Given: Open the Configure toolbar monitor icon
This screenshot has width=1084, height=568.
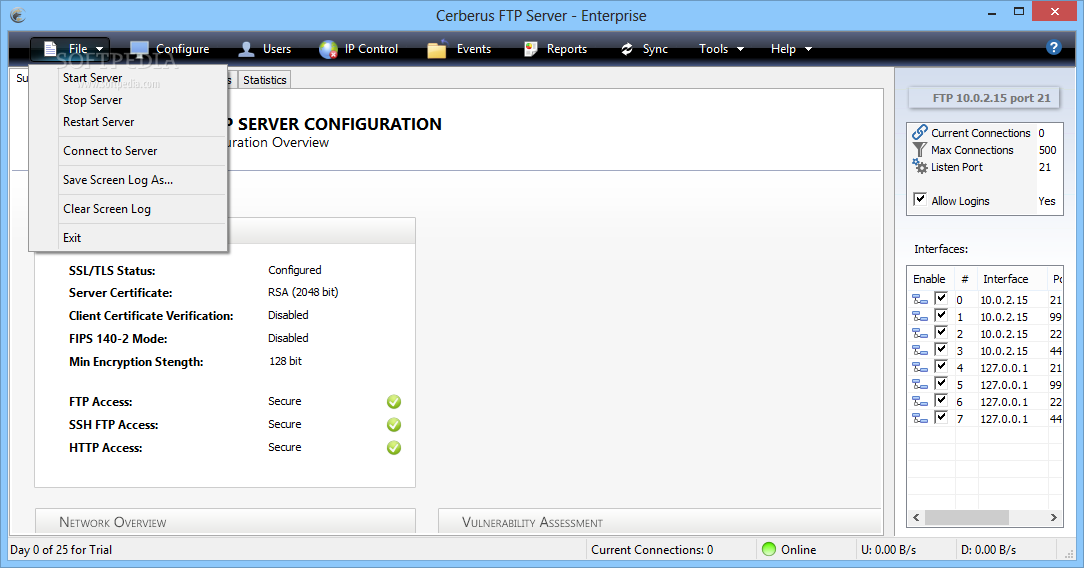Looking at the screenshot, I should (139, 49).
